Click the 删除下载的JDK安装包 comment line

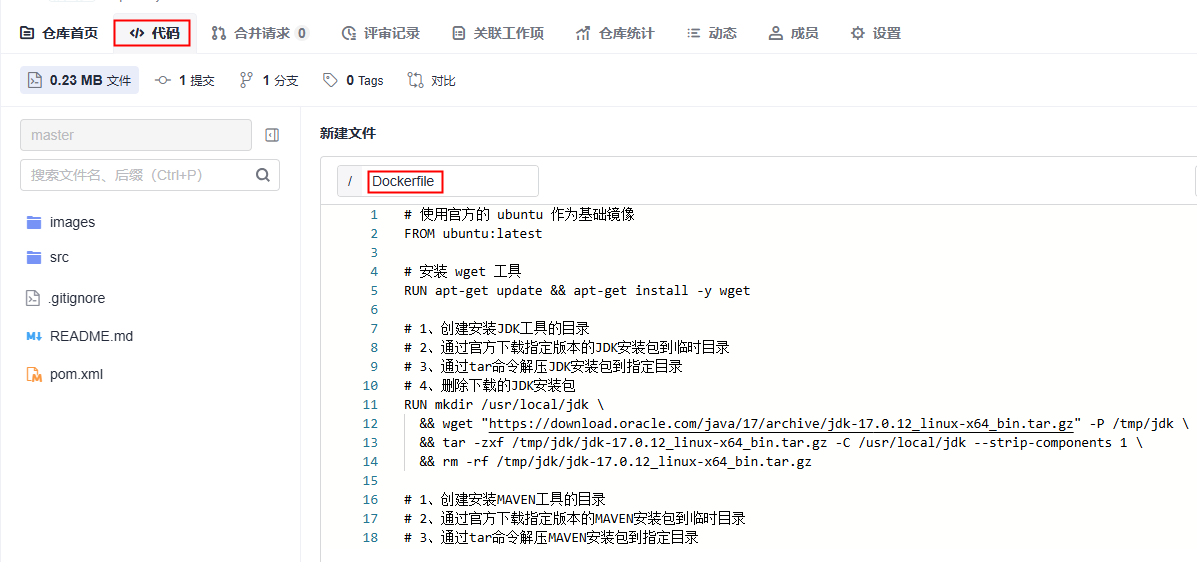[x=489, y=386]
